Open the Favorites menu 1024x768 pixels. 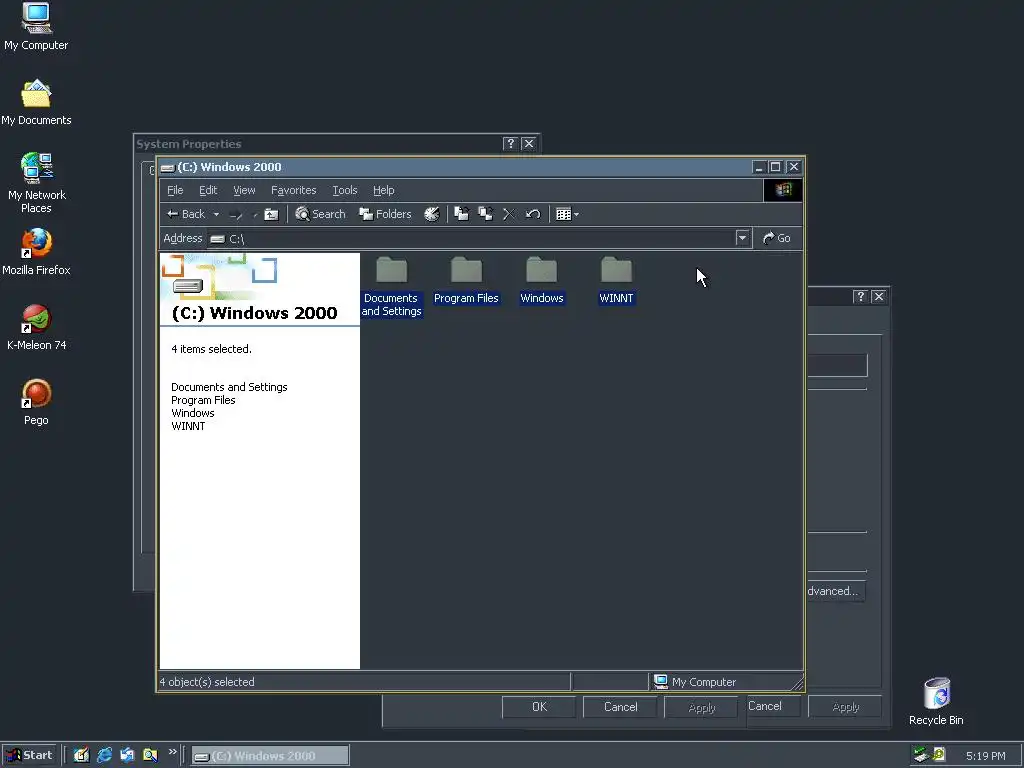[x=293, y=190]
